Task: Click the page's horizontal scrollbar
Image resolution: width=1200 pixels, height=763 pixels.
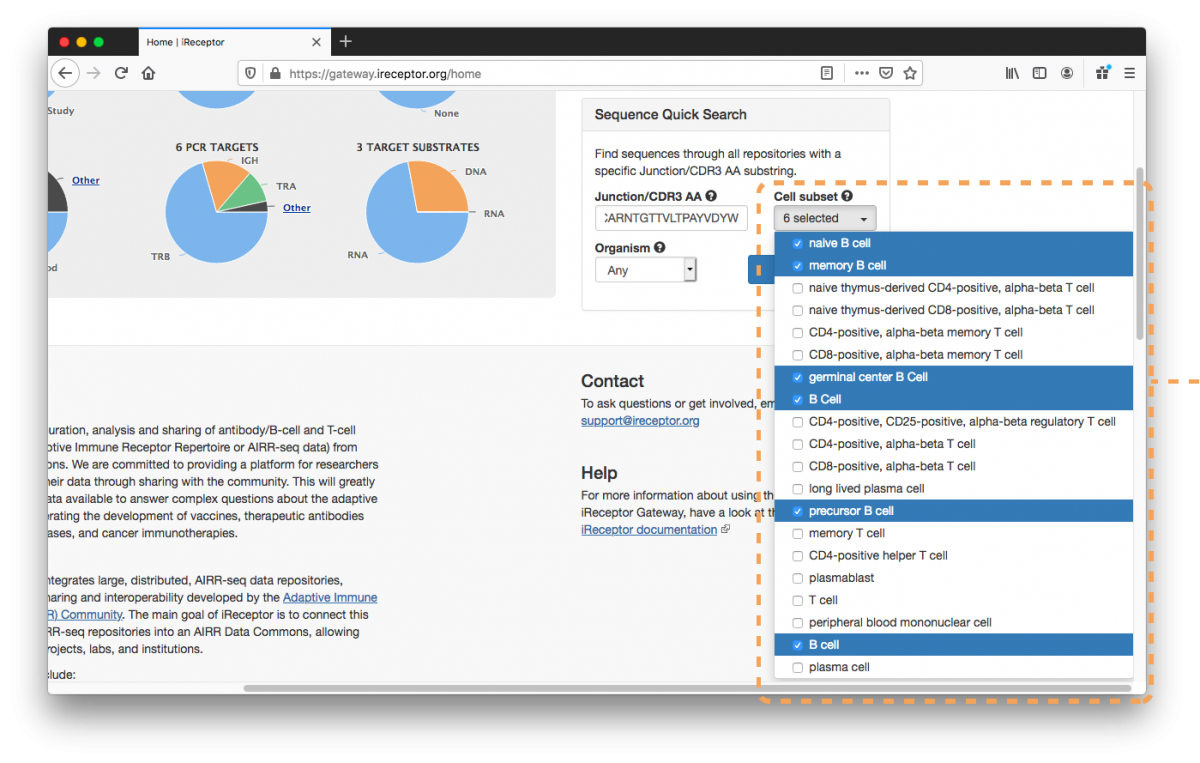Action: 687,688
